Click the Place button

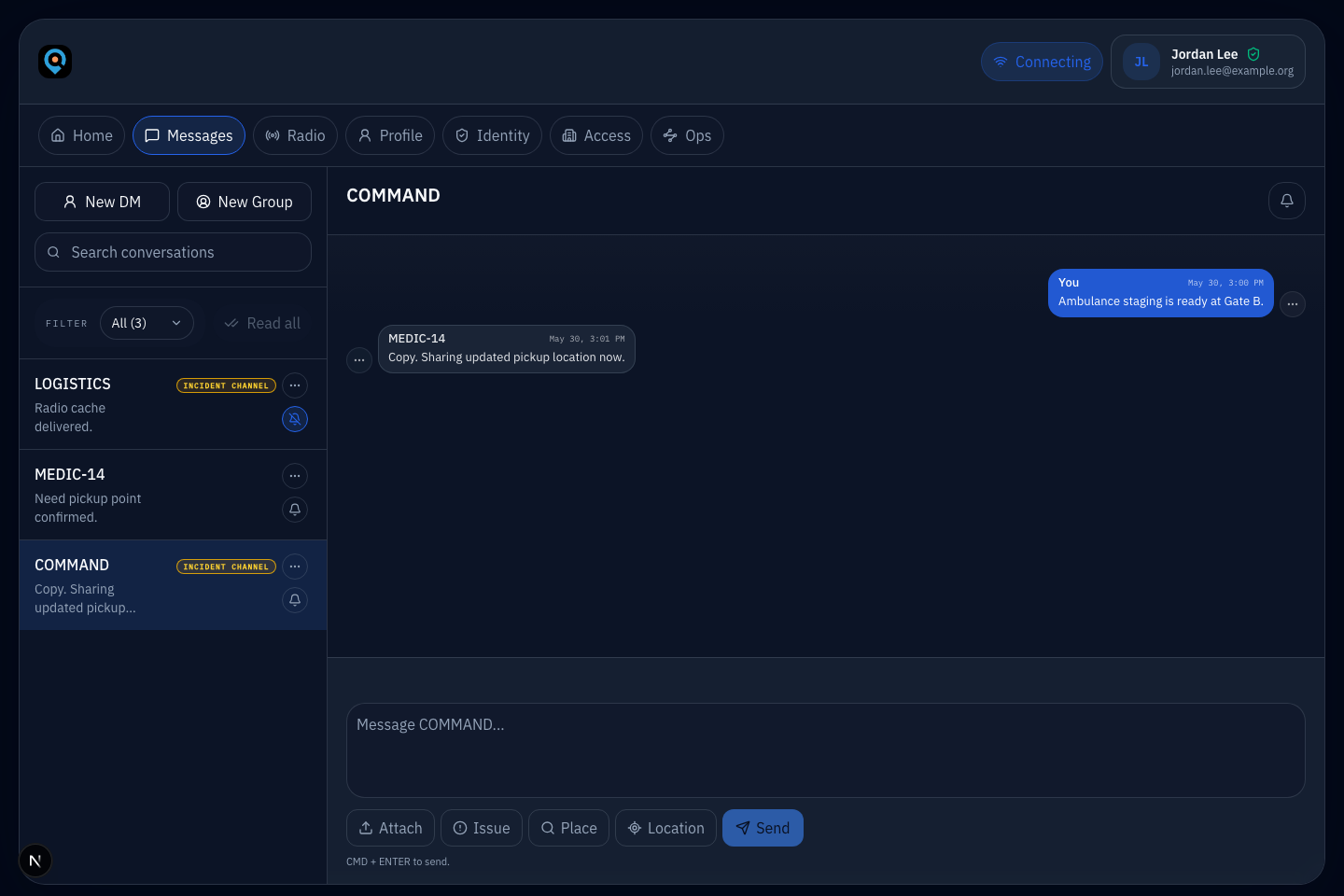568,828
